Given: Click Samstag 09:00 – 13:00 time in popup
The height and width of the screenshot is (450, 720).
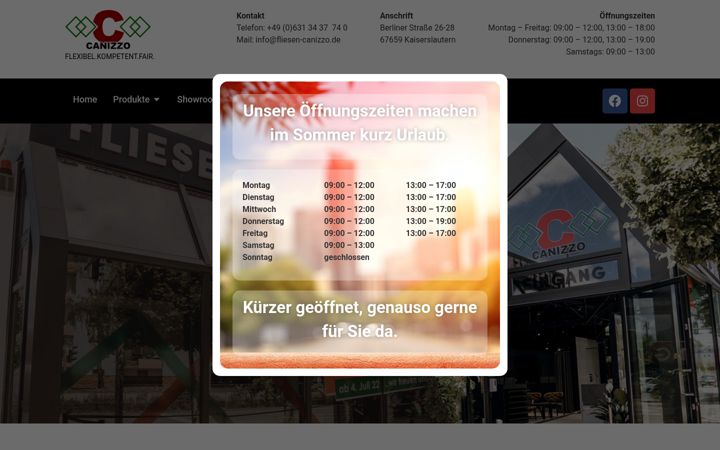Looking at the screenshot, I should pos(349,245).
